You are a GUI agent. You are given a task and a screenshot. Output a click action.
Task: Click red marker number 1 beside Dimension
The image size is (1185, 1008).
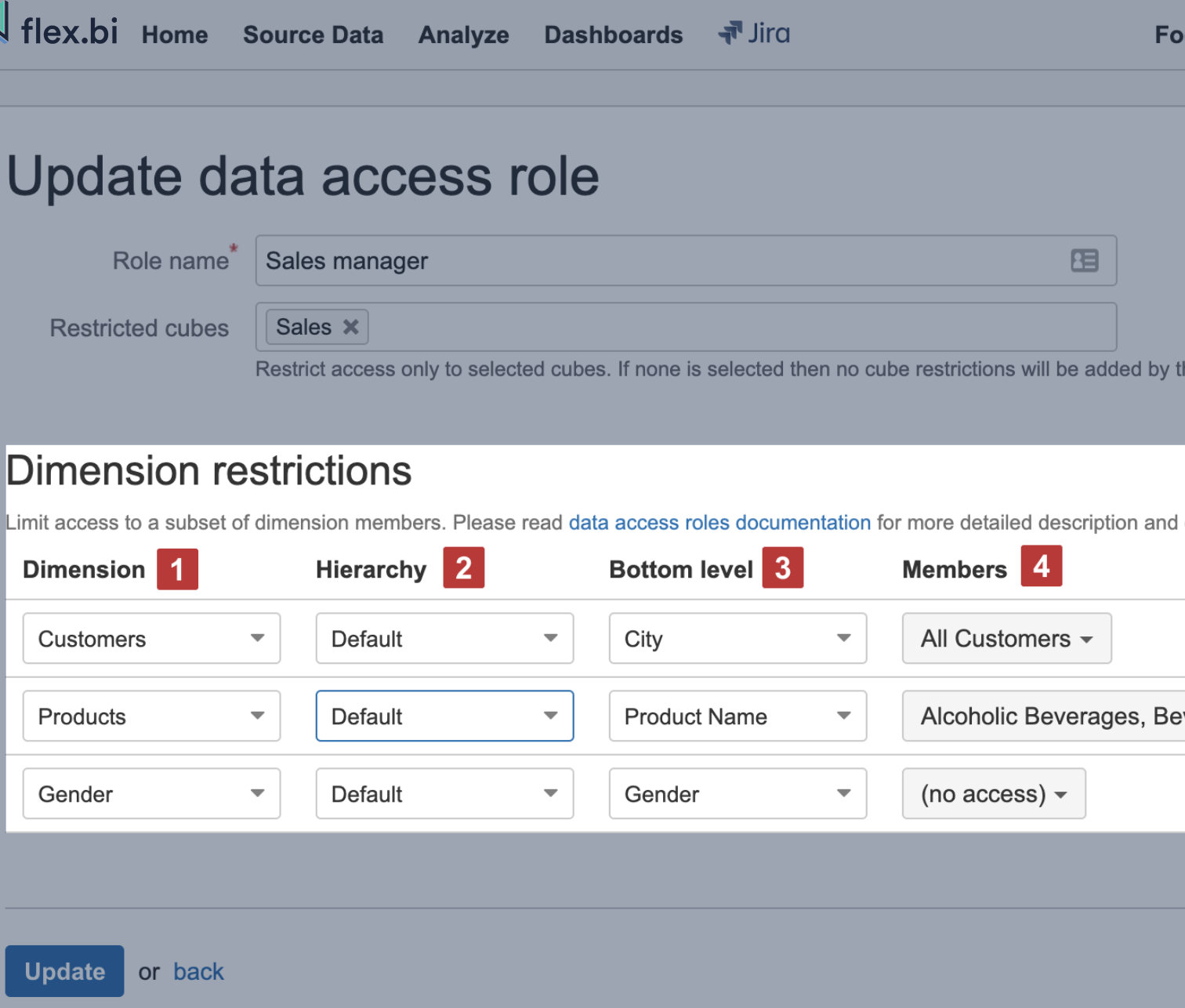(177, 569)
